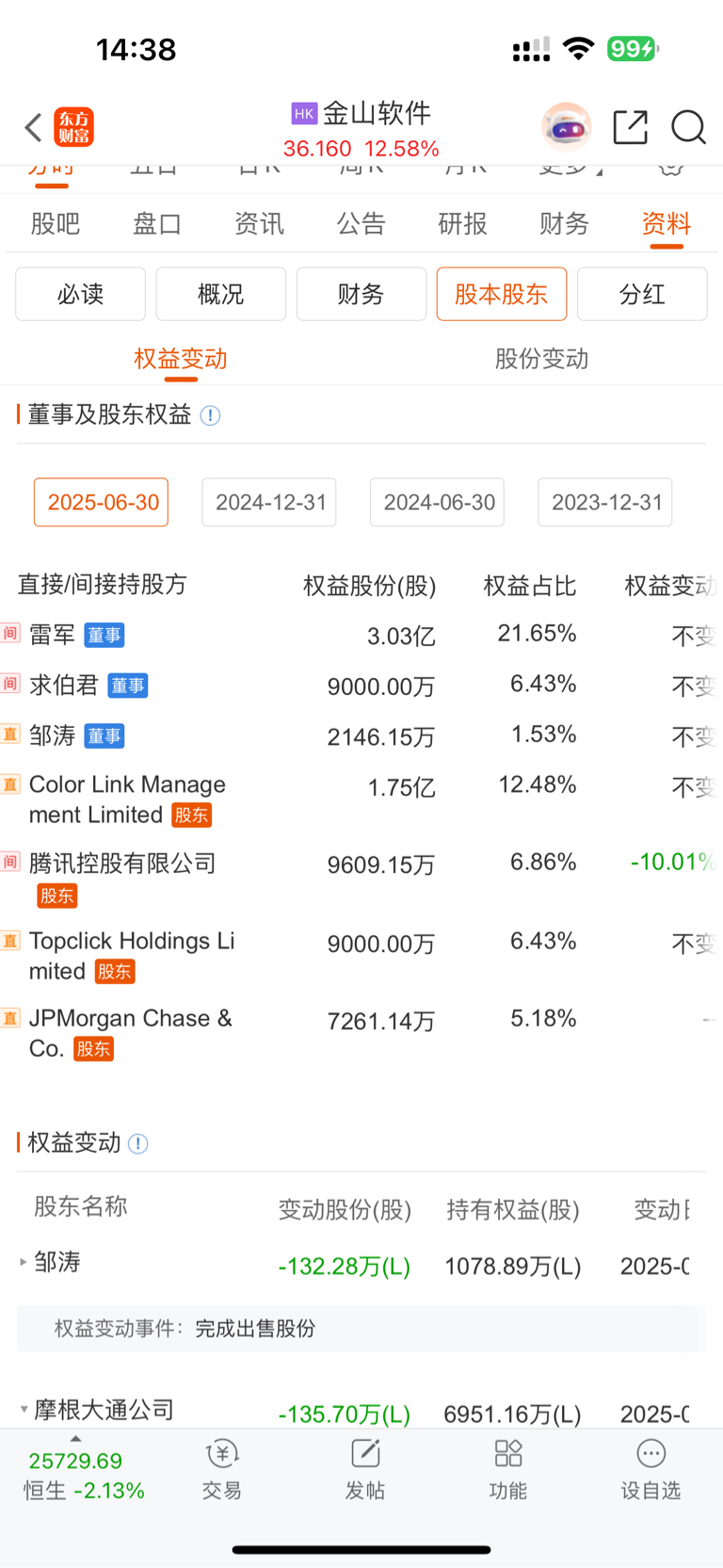Tap the 股本股东 button

501,294
